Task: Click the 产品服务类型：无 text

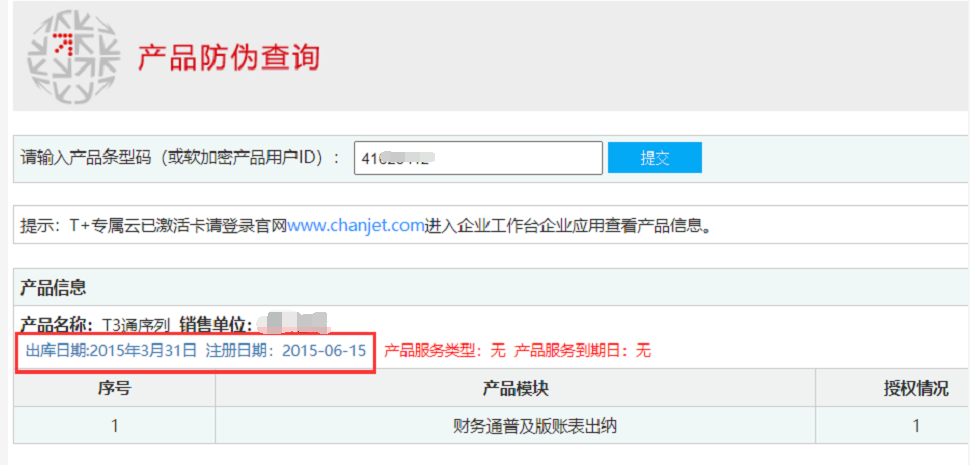Action: [445, 351]
